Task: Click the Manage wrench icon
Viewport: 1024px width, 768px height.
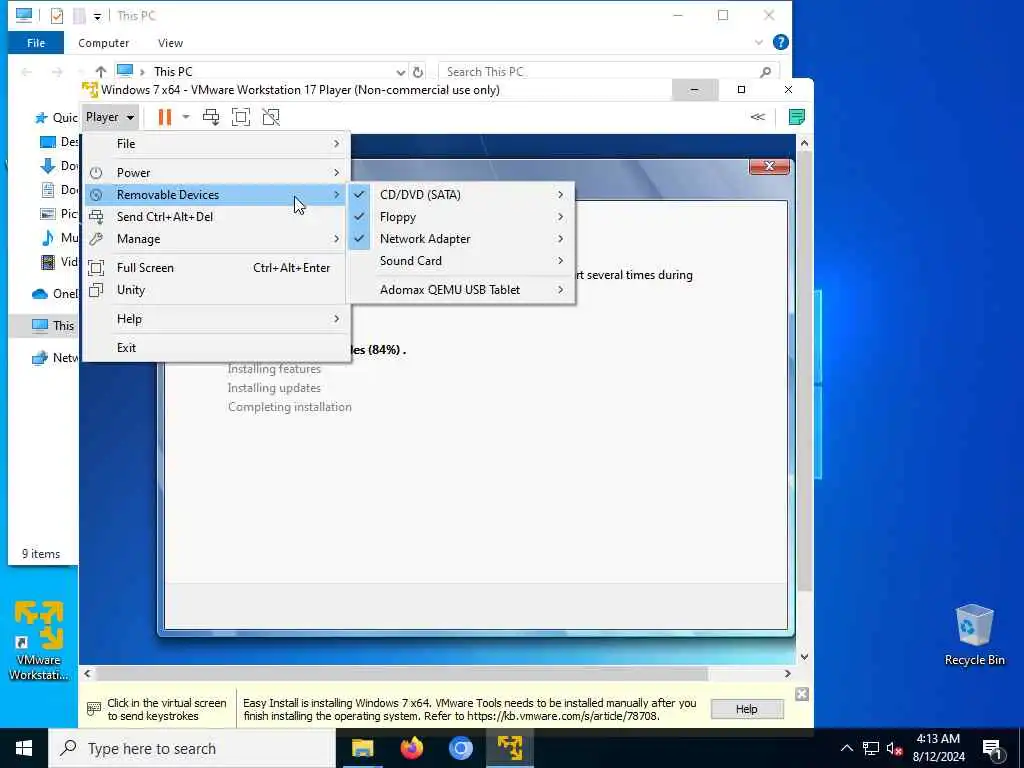Action: (96, 239)
